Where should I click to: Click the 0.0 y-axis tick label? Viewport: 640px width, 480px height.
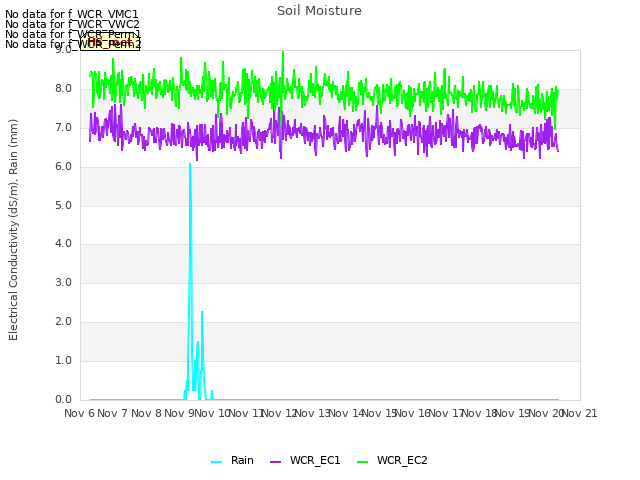(x=63, y=399)
